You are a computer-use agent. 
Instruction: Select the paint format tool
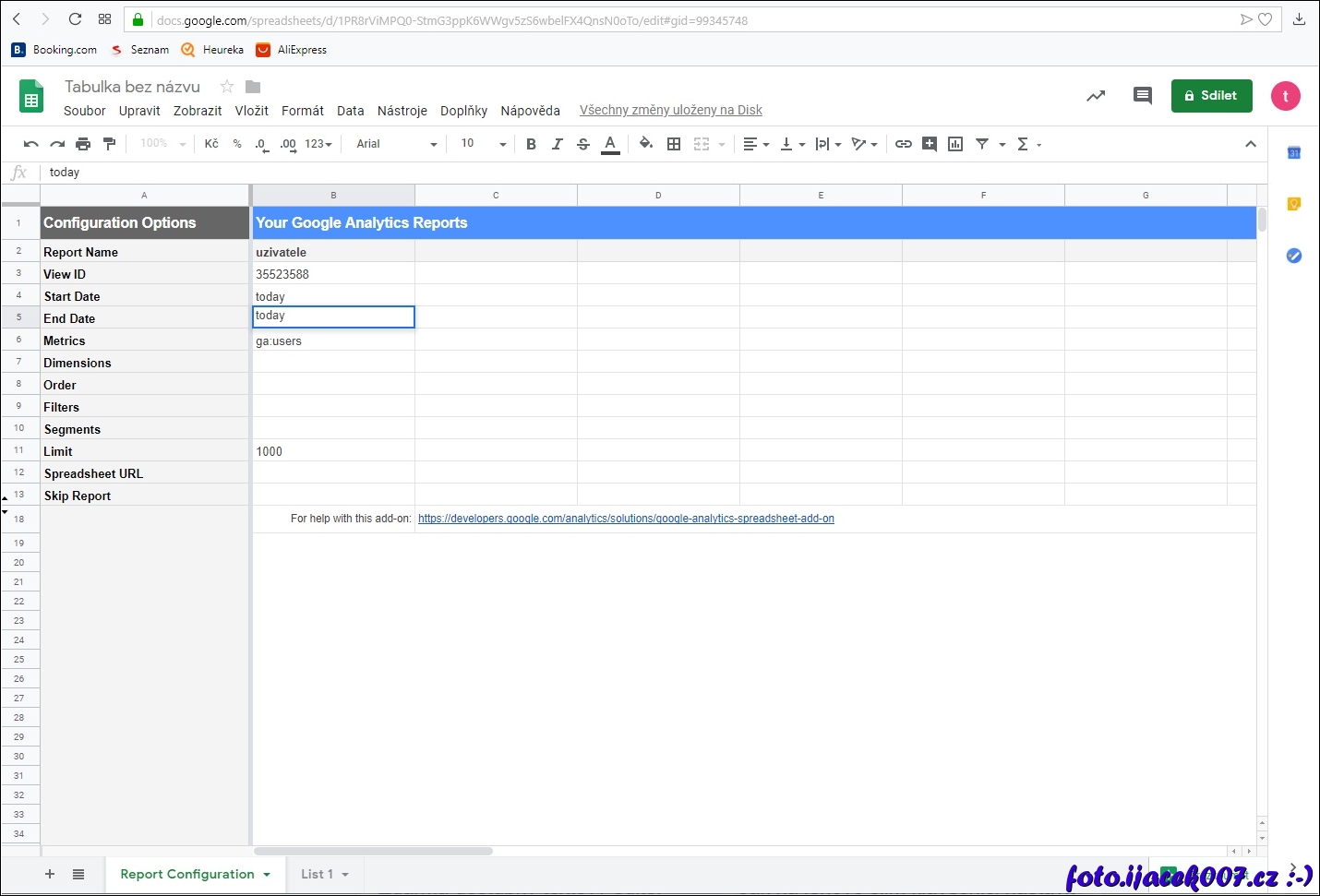coord(109,144)
